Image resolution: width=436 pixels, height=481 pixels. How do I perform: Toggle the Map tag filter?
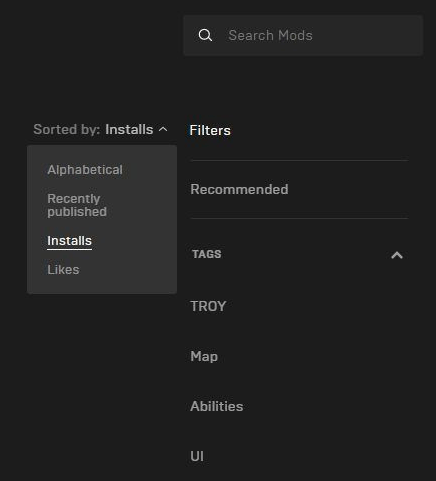(204, 356)
